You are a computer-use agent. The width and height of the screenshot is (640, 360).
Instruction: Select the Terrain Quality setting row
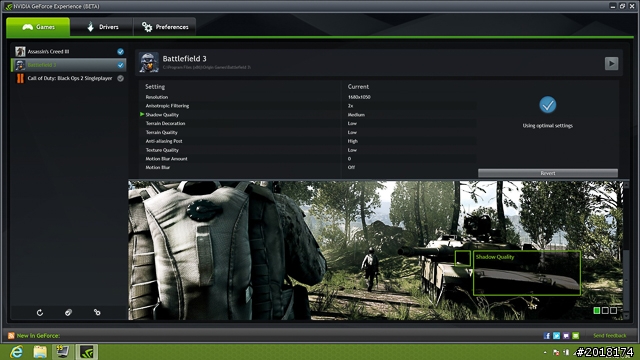(x=308, y=132)
